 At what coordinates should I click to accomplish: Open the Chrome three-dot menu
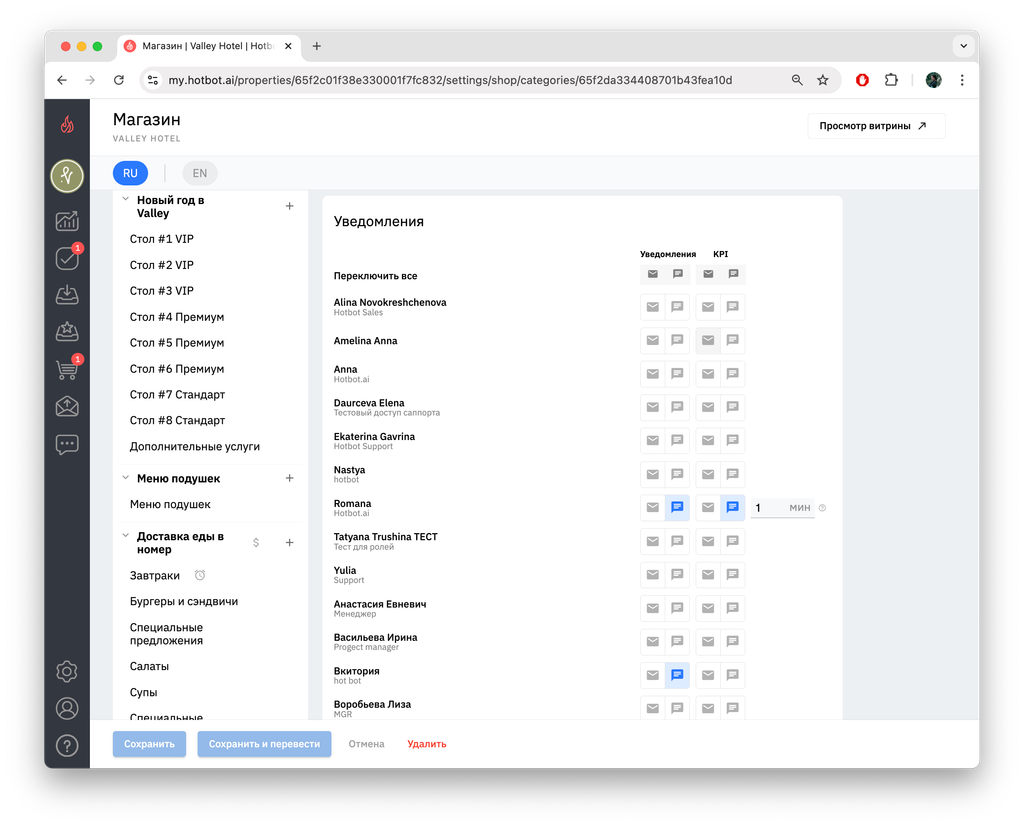962,80
